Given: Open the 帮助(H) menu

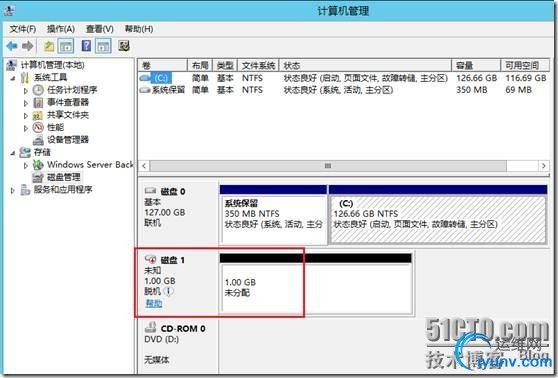Looking at the screenshot, I should (x=139, y=29).
